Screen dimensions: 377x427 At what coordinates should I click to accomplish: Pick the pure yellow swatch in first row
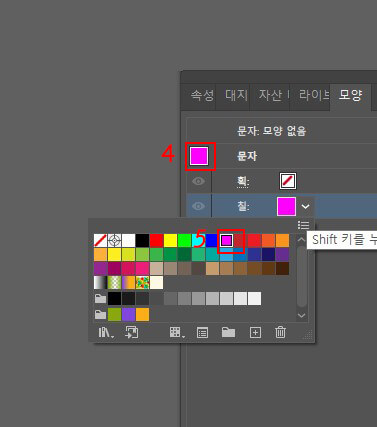click(x=170, y=240)
